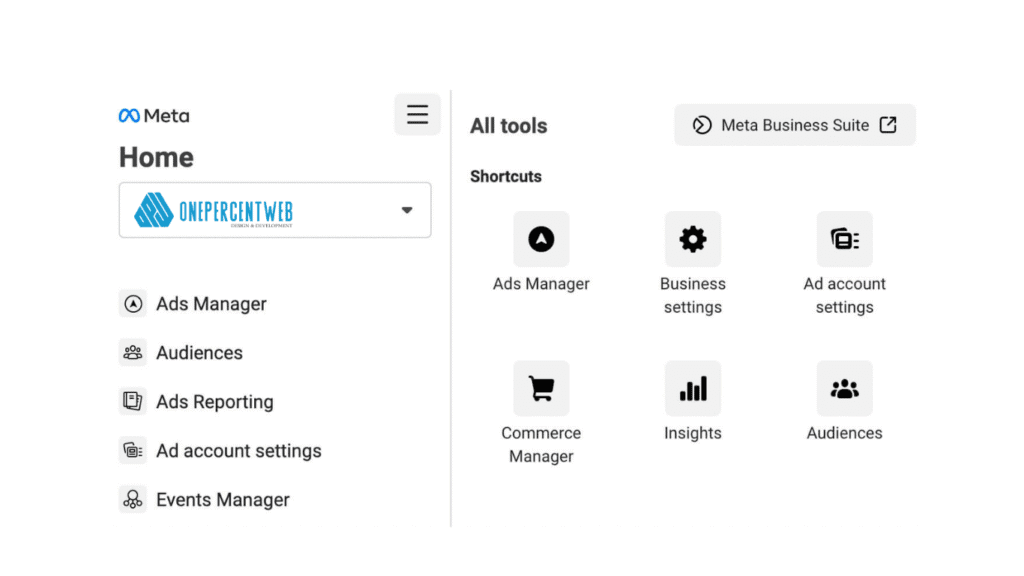1024x576 pixels.
Task: Click the Audiences sidebar icon
Action: coord(132,353)
